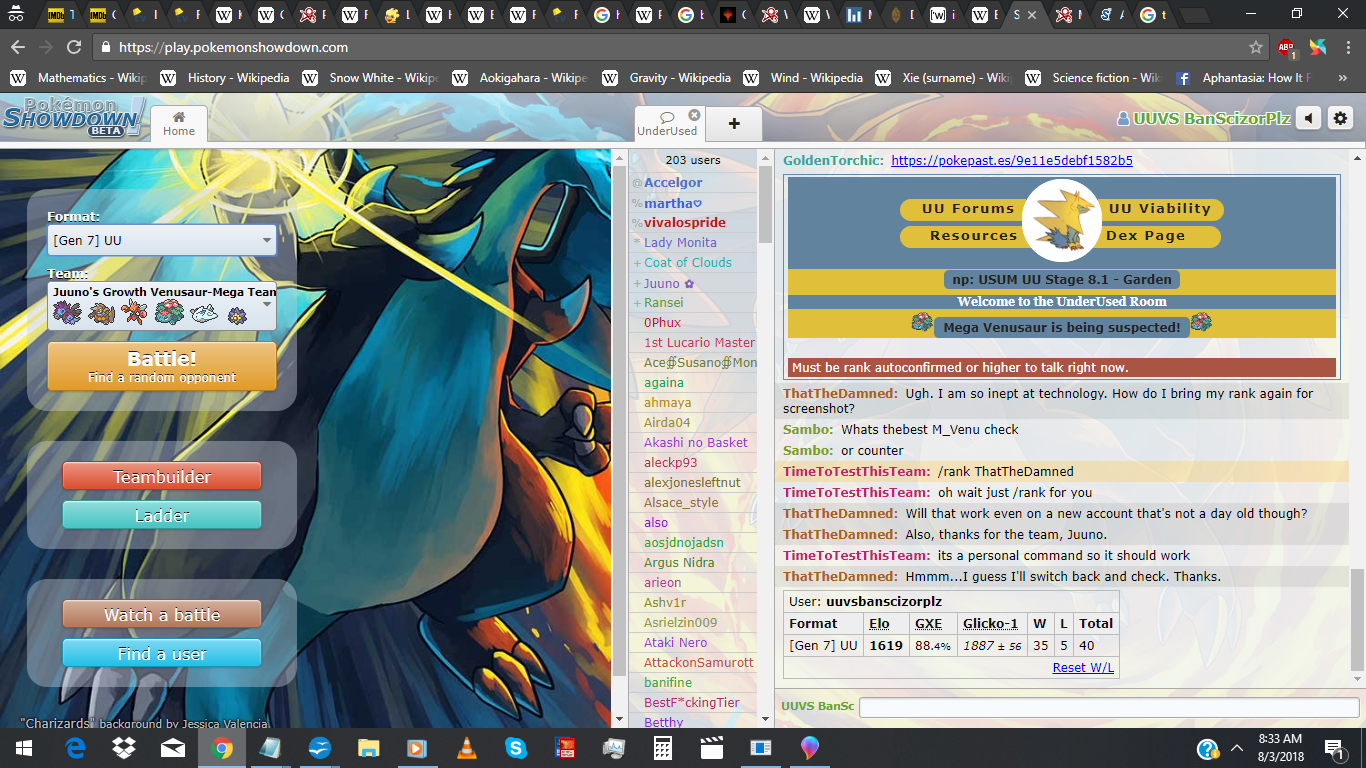Select Lady Monita in the user list
Image resolution: width=1366 pixels, height=768 pixels.
point(680,242)
